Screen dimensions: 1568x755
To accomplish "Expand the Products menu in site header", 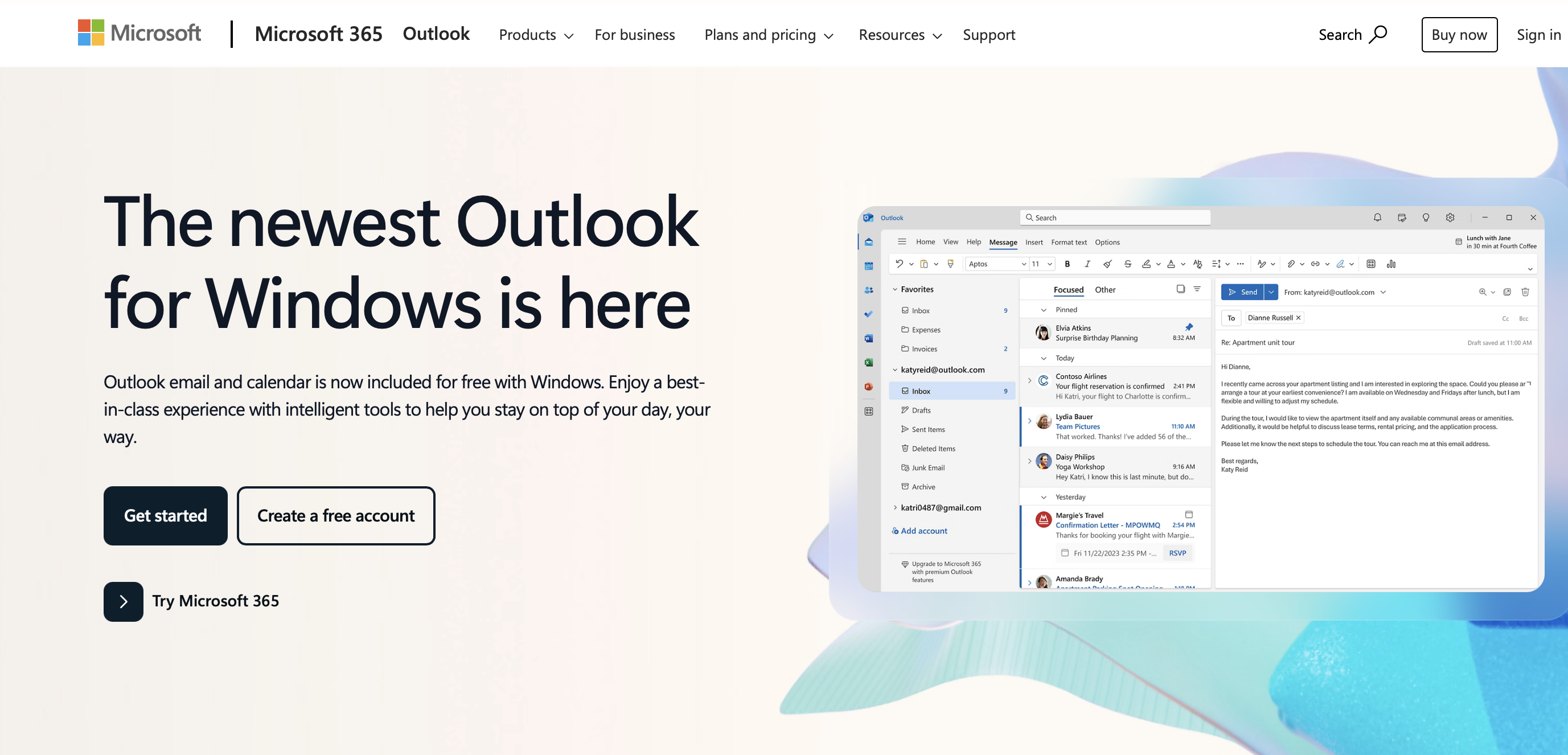I will [x=536, y=35].
